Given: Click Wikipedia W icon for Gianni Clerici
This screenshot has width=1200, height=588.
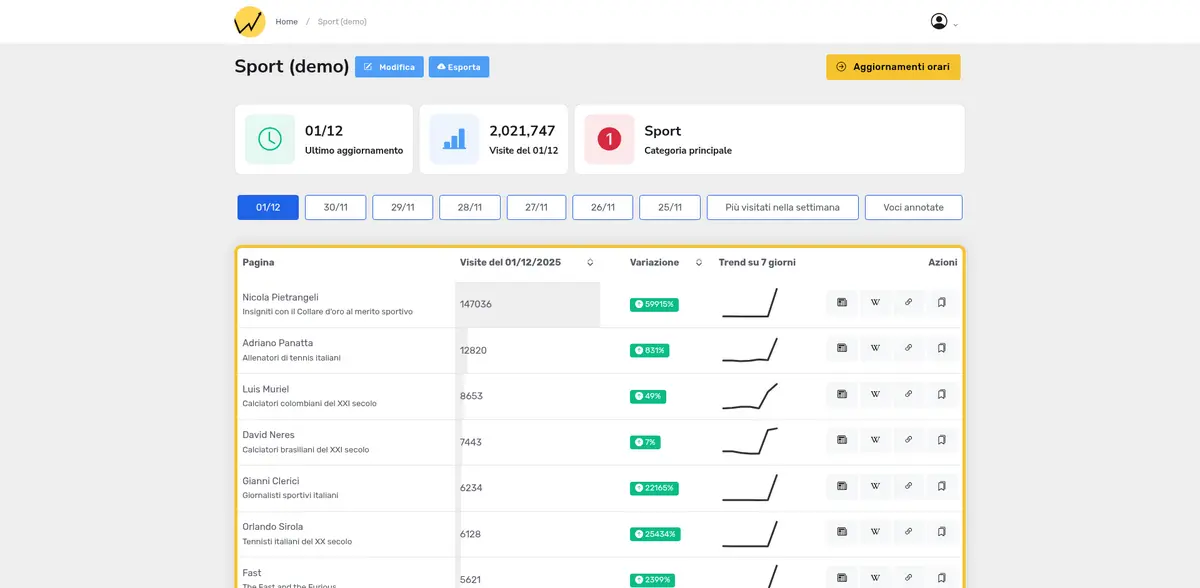Looking at the screenshot, I should tap(875, 486).
